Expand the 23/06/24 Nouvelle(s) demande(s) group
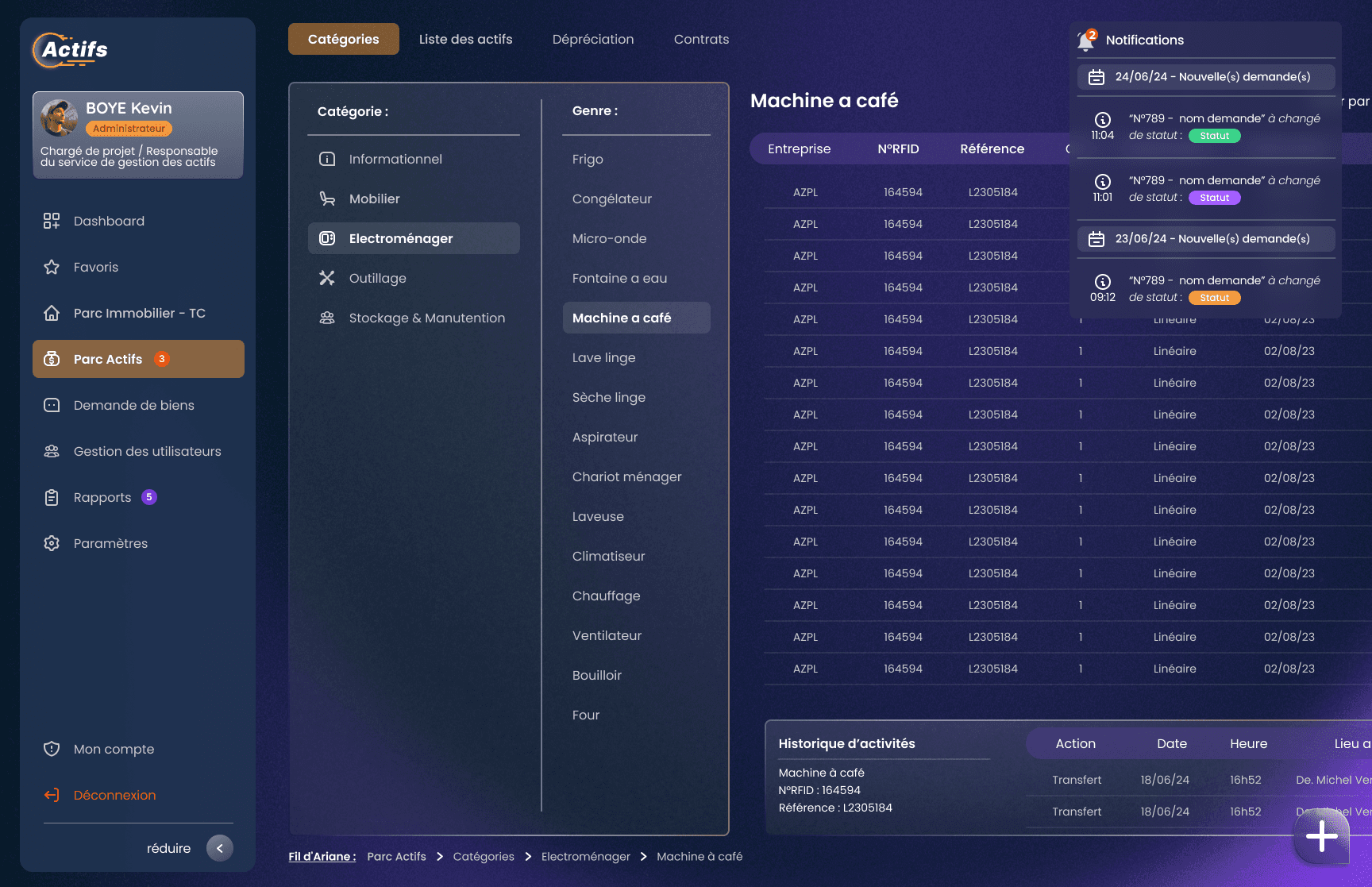1372x887 pixels. point(1206,238)
